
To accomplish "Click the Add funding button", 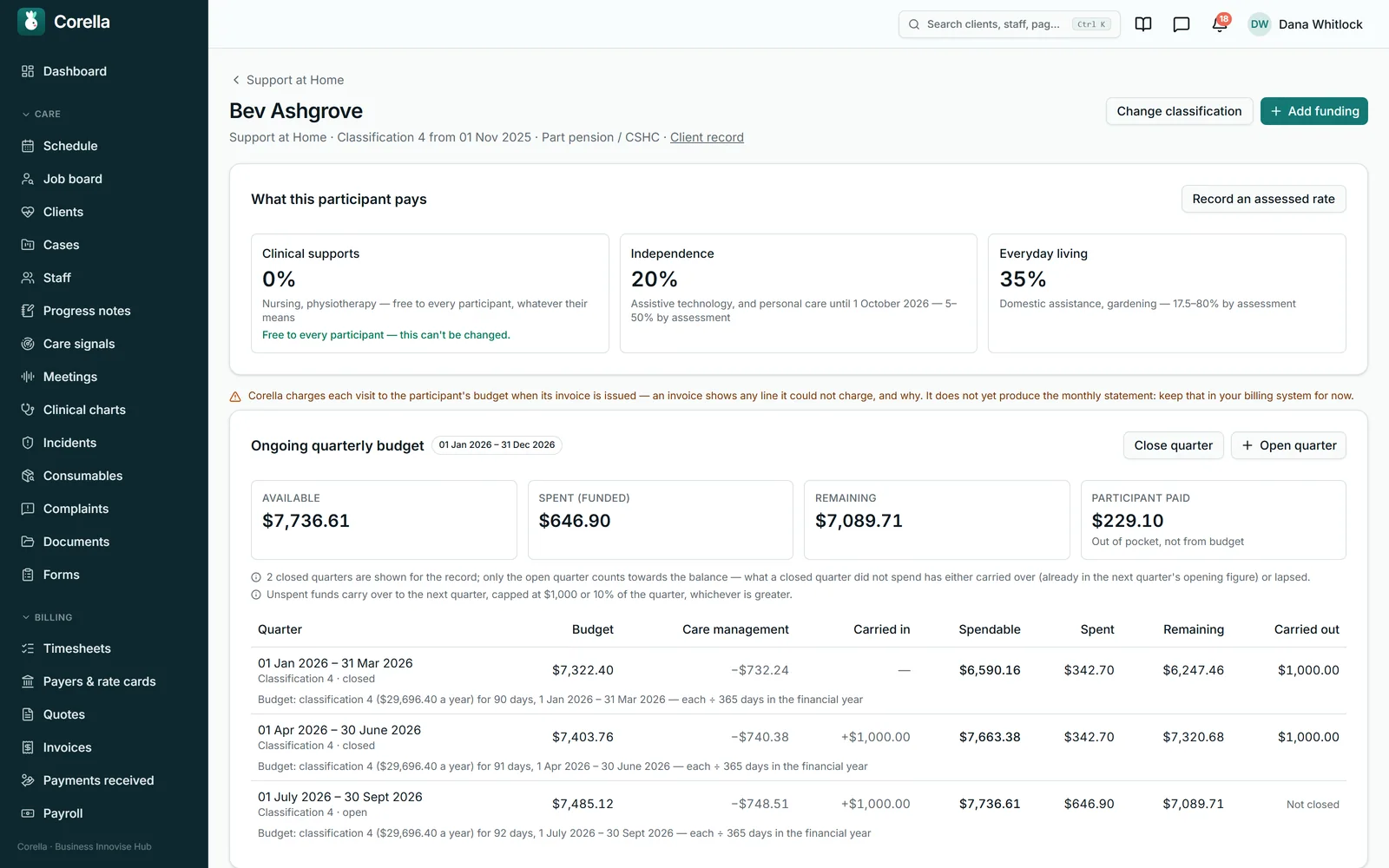I will point(1313,111).
